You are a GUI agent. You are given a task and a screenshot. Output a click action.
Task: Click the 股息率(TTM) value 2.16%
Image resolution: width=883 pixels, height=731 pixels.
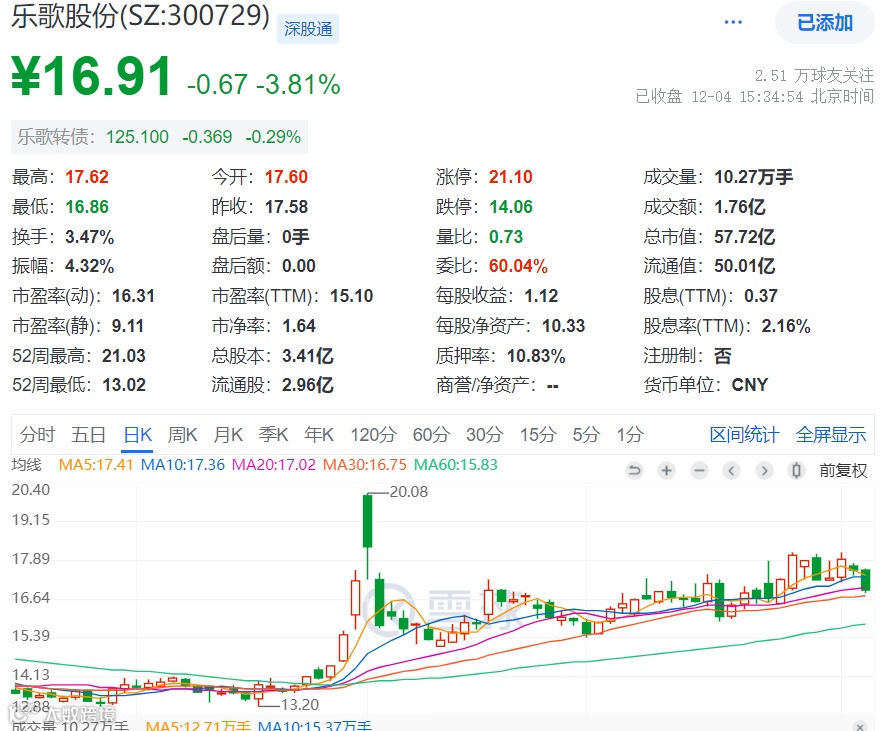(786, 326)
